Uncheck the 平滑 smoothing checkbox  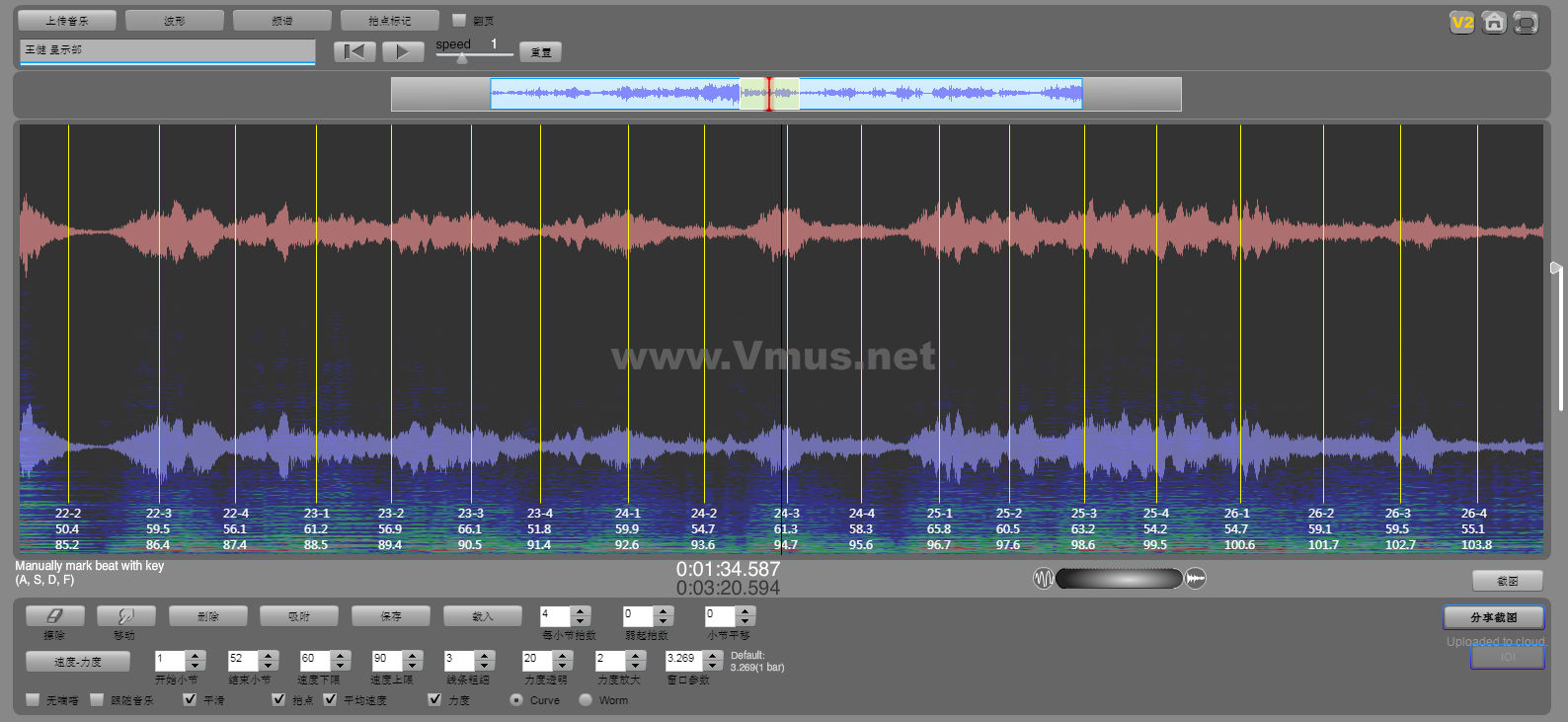pos(190,699)
